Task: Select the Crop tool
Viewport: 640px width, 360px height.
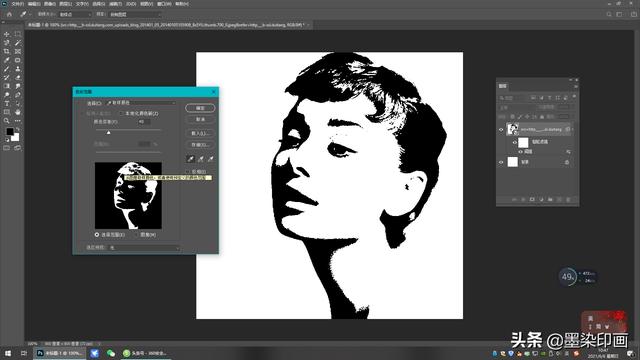Action: pos(7,51)
